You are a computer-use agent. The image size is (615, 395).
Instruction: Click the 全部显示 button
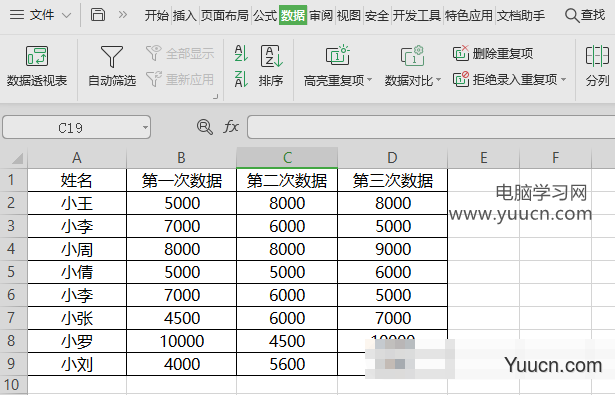pos(180,53)
